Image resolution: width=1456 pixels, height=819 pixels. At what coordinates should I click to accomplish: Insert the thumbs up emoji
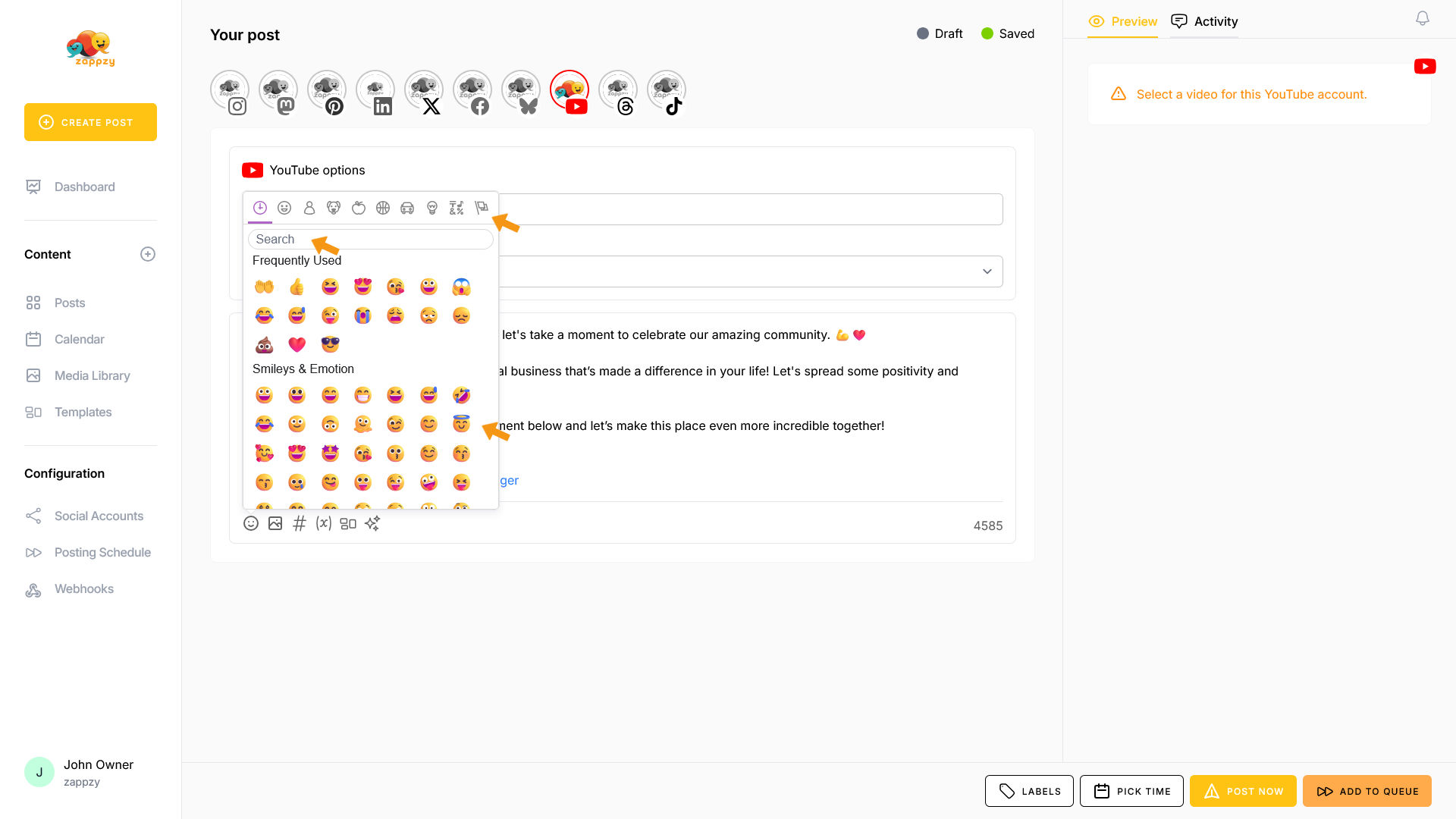pos(297,287)
